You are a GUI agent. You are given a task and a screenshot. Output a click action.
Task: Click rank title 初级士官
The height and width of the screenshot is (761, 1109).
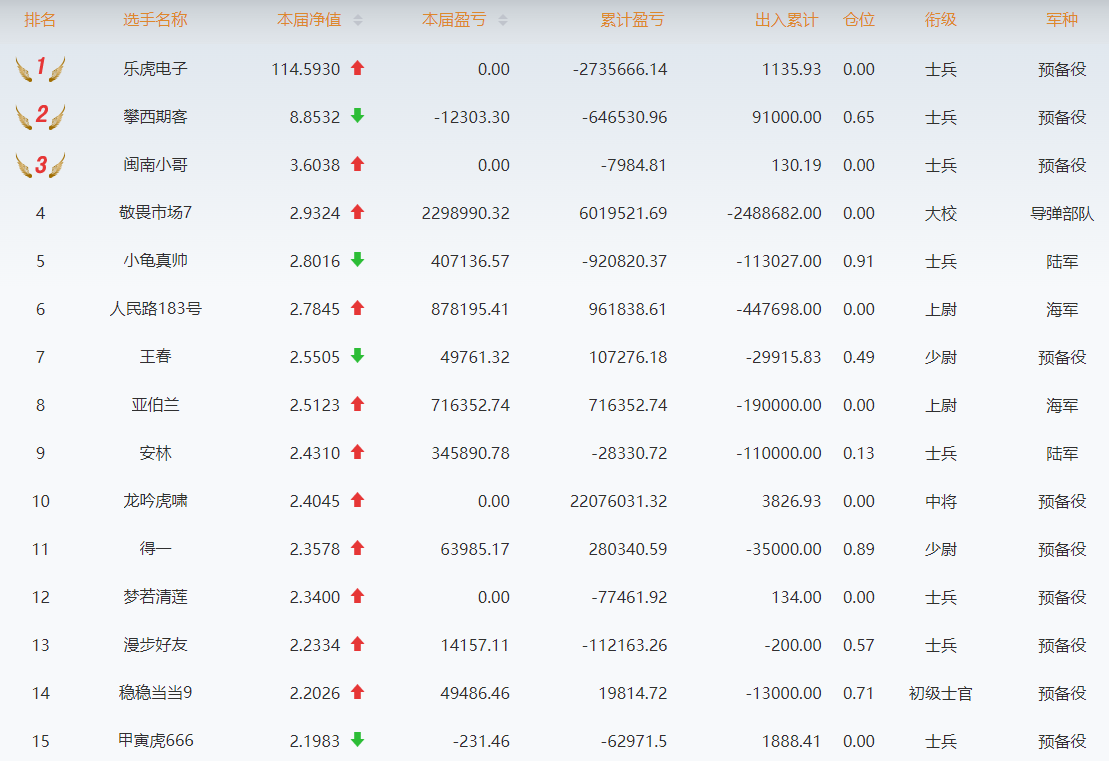941,694
